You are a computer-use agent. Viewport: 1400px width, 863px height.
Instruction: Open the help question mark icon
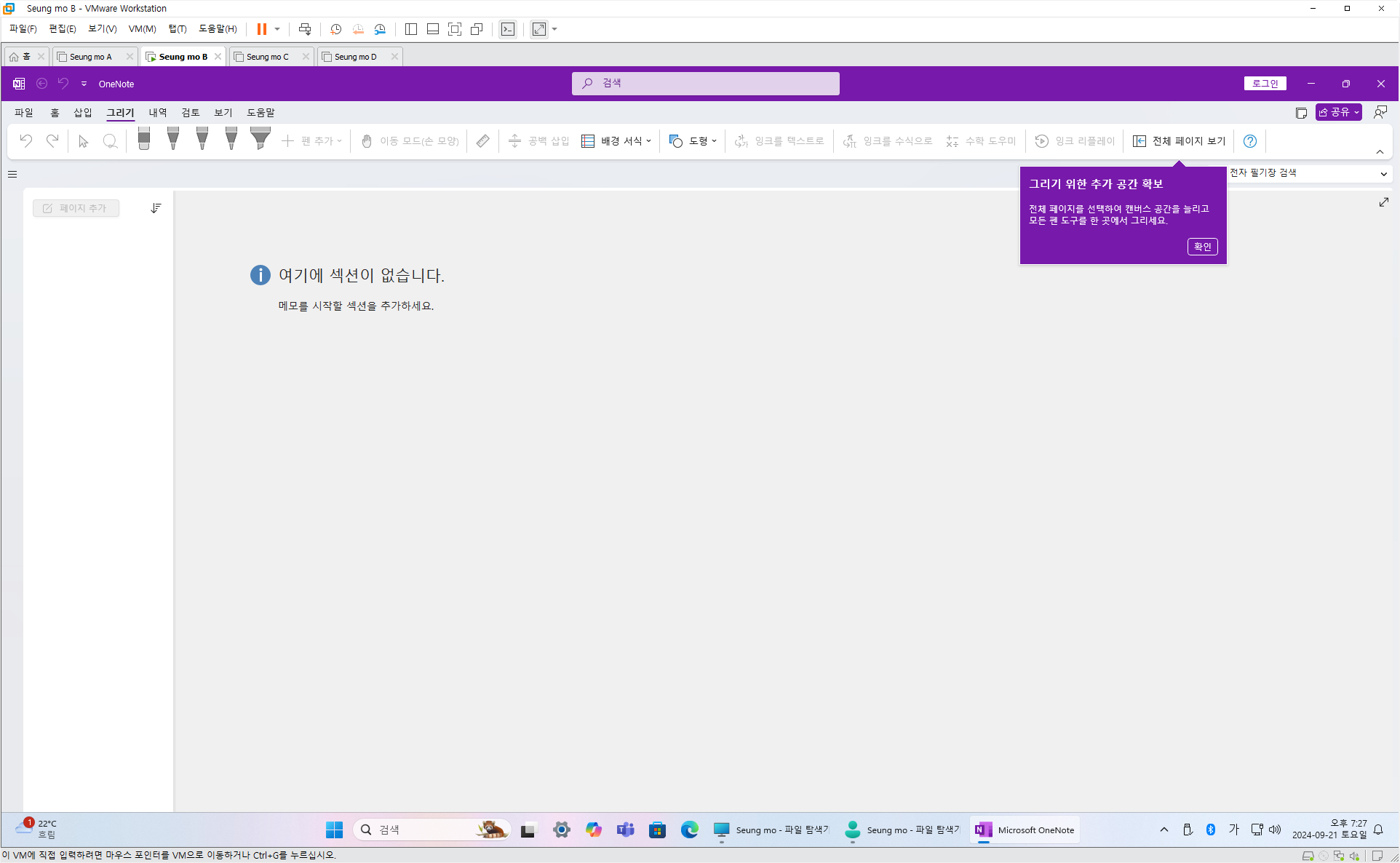[x=1249, y=141]
